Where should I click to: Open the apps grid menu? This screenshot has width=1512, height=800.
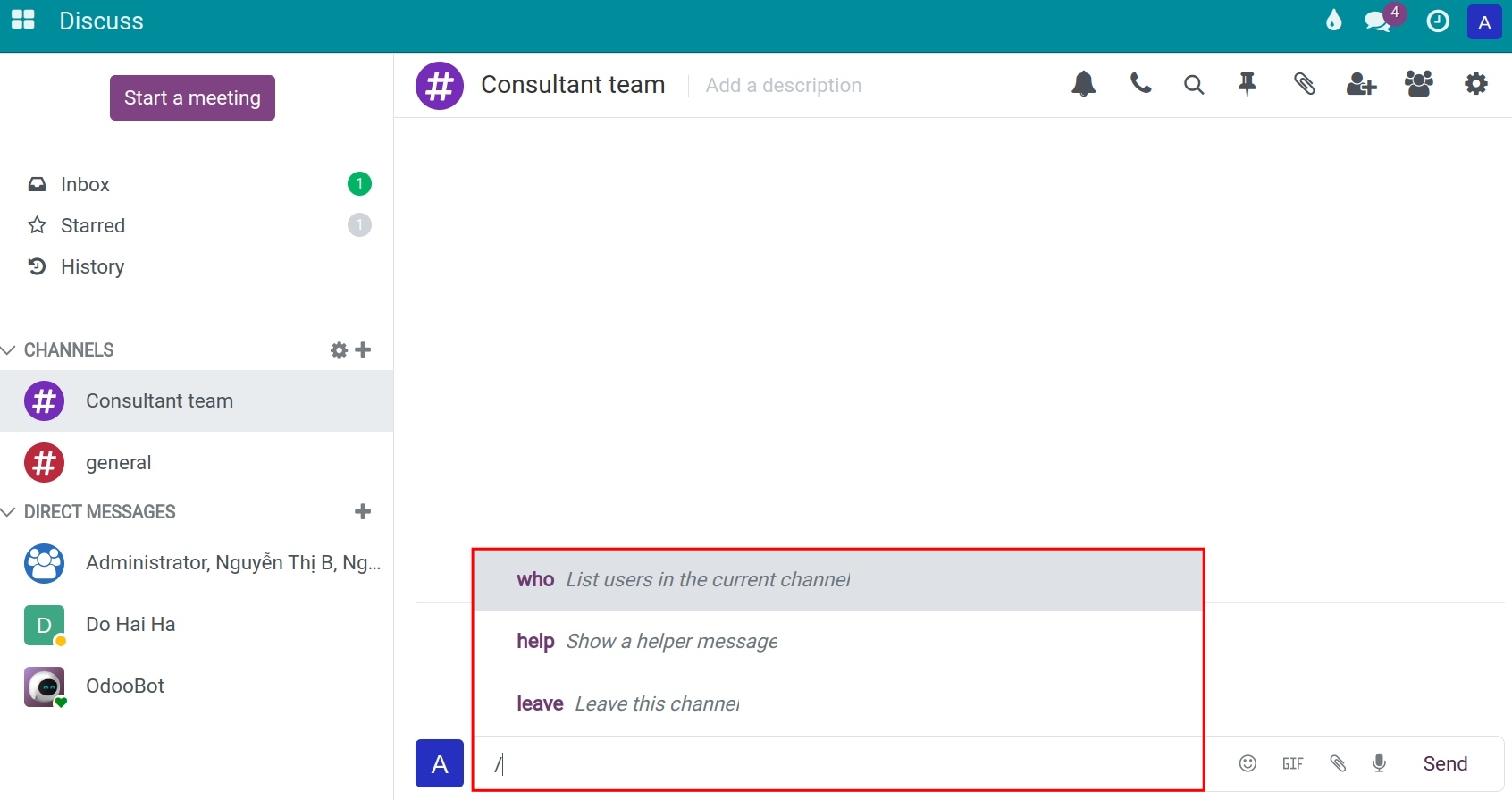[22, 20]
